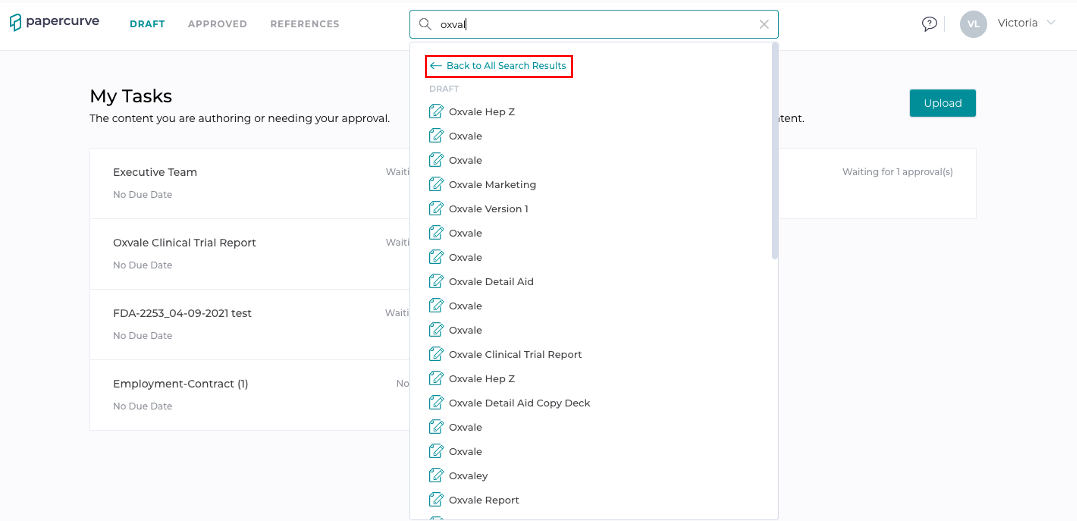Viewport: 1077px width, 521px height.
Task: Clear the search text with X icon
Action: pyautogui.click(x=764, y=24)
